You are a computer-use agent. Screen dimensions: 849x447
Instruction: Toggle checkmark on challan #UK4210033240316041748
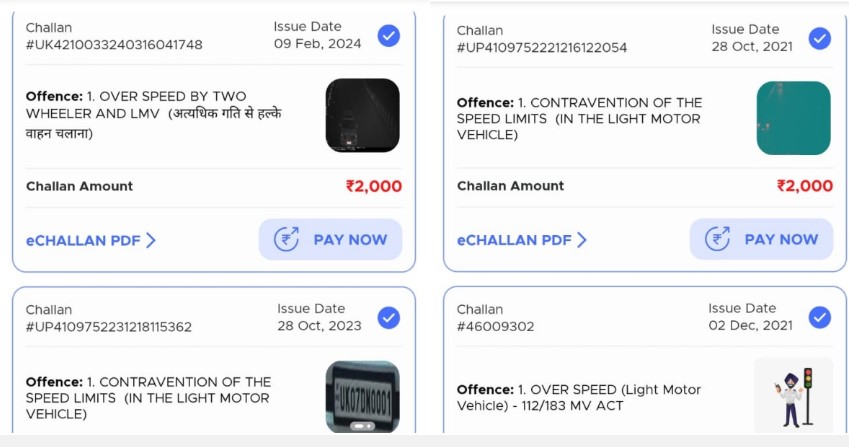point(389,36)
